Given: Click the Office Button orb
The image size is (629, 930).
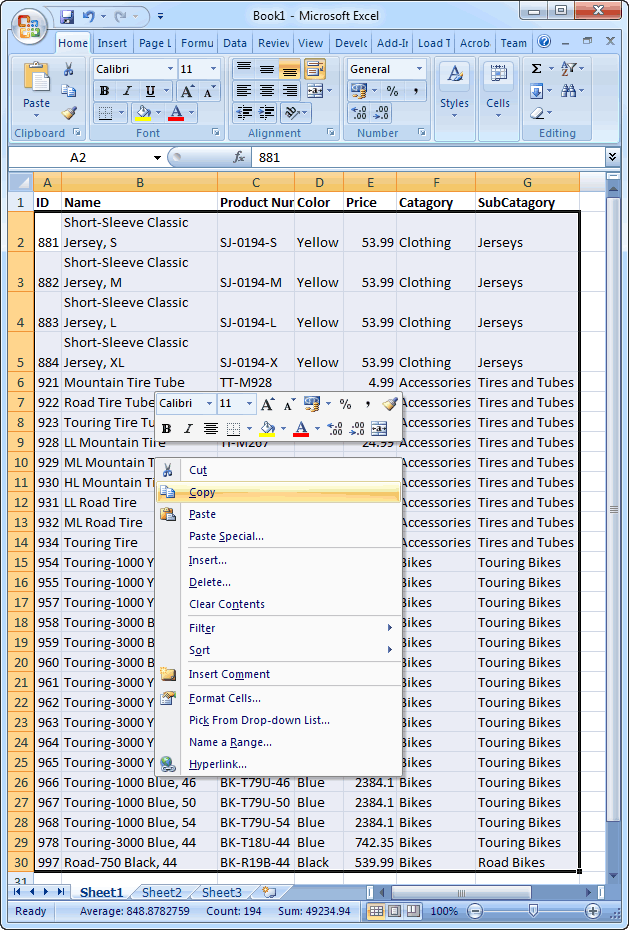Looking at the screenshot, I should point(28,26).
